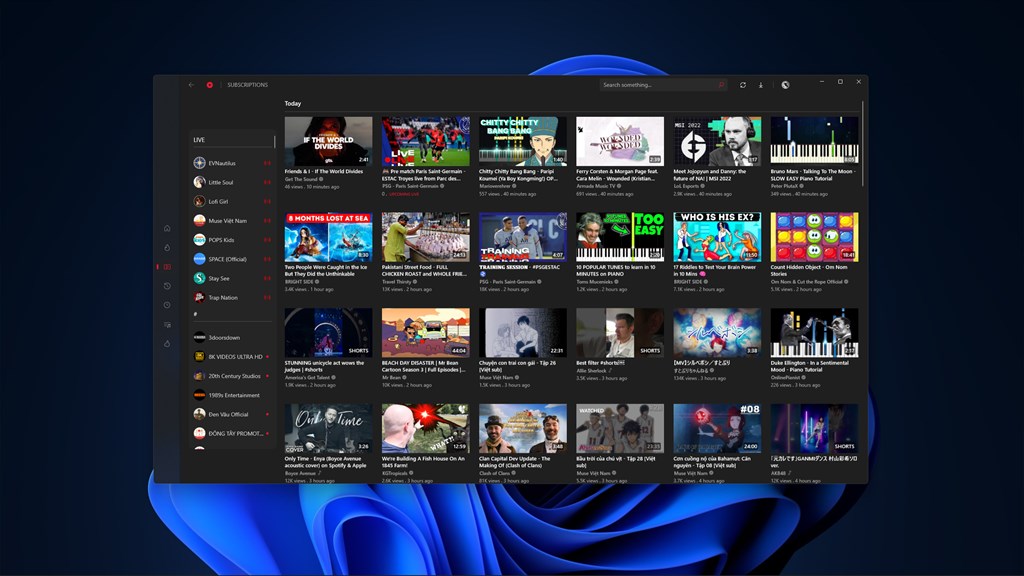Open the PSG pre match live thumbnail
Viewport: 1024px width, 576px height.
[x=425, y=141]
